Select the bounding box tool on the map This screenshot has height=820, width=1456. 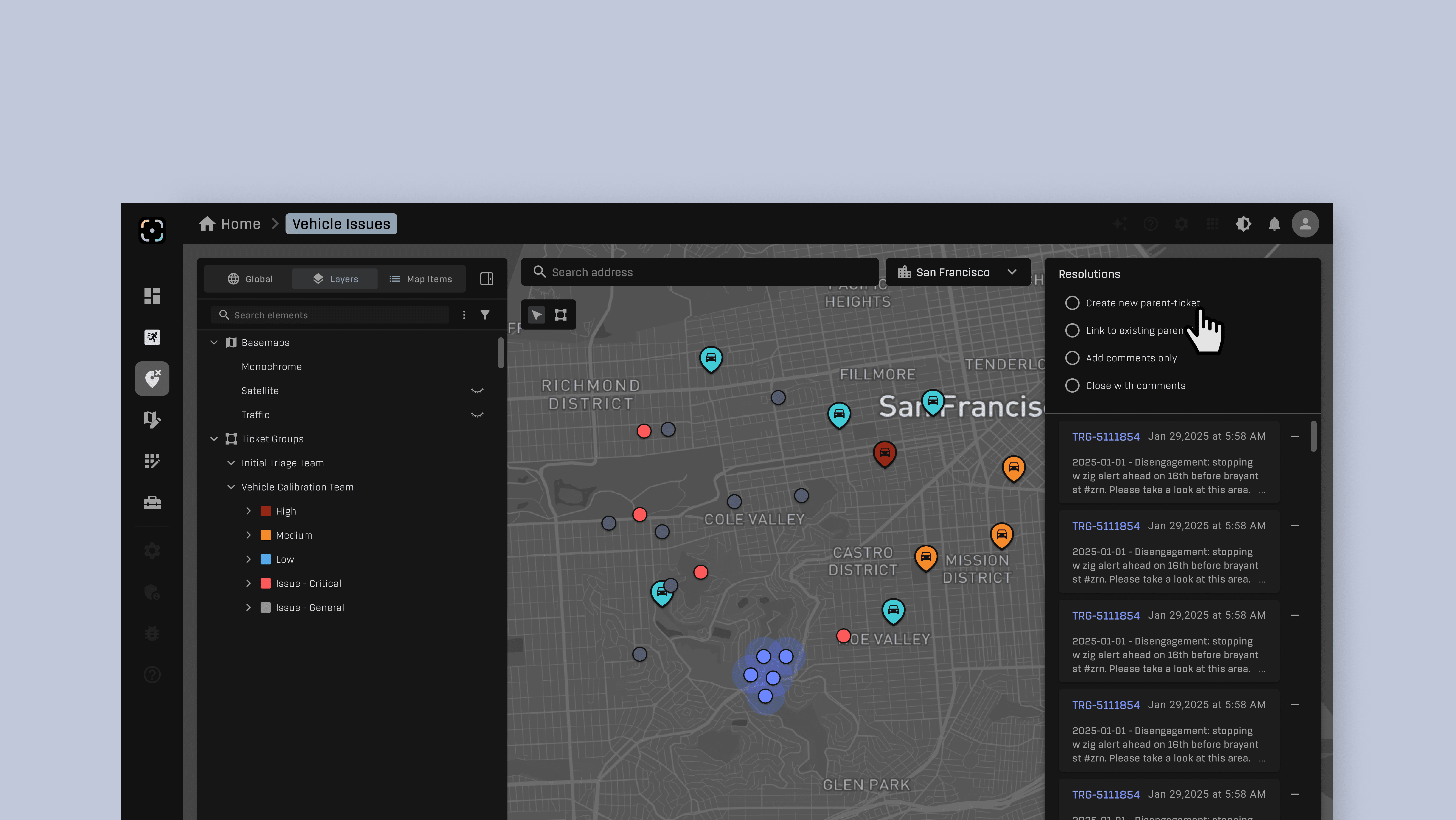pyautogui.click(x=561, y=315)
